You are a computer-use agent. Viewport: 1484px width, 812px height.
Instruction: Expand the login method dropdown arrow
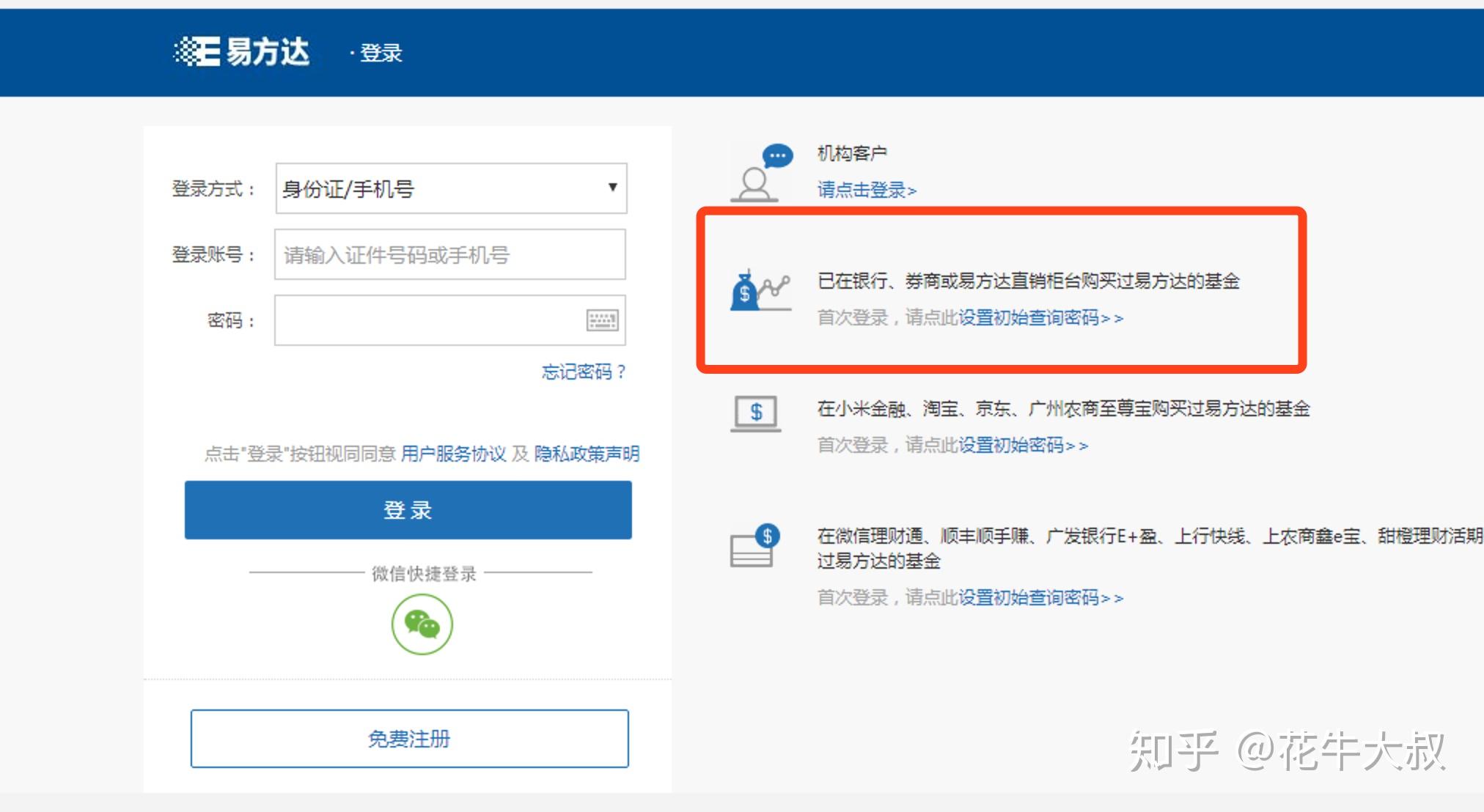pos(612,188)
